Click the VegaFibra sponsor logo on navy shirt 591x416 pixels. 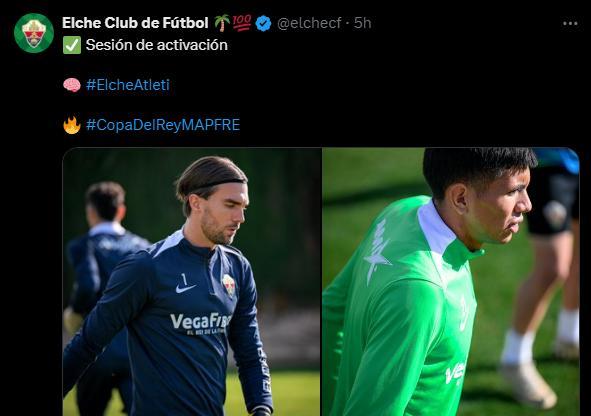pos(200,323)
